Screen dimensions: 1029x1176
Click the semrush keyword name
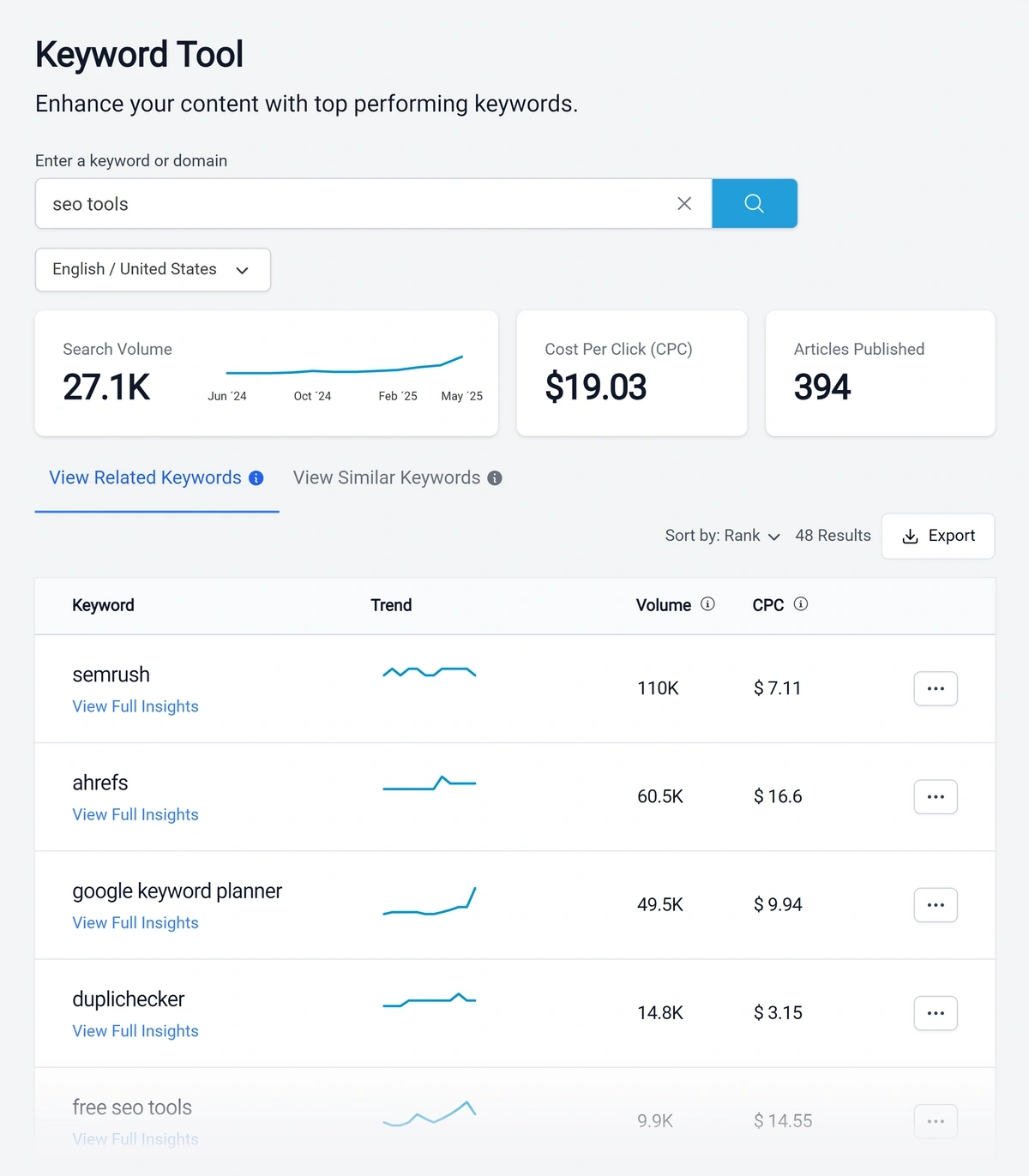[111, 675]
